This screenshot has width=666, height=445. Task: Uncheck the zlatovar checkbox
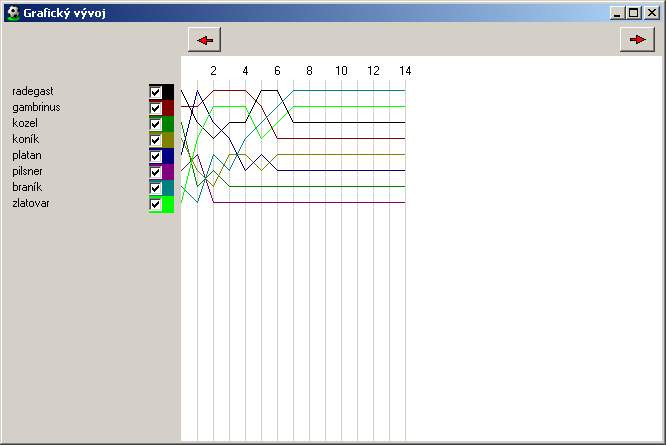point(155,204)
